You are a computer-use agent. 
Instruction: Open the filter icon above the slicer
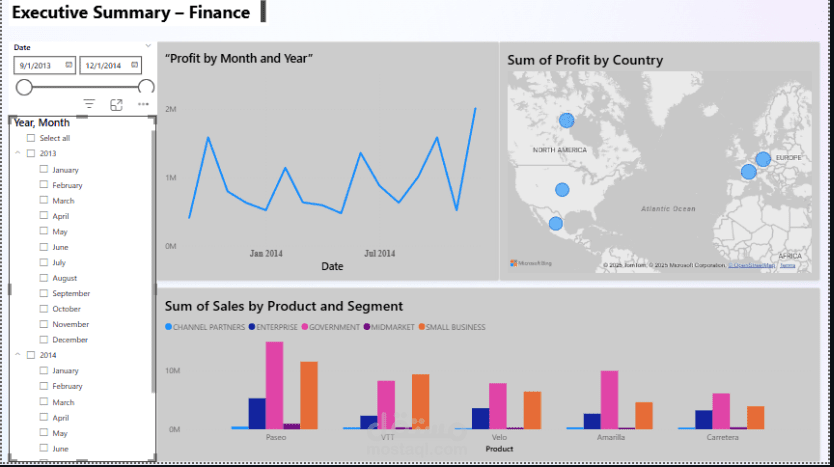[x=89, y=104]
